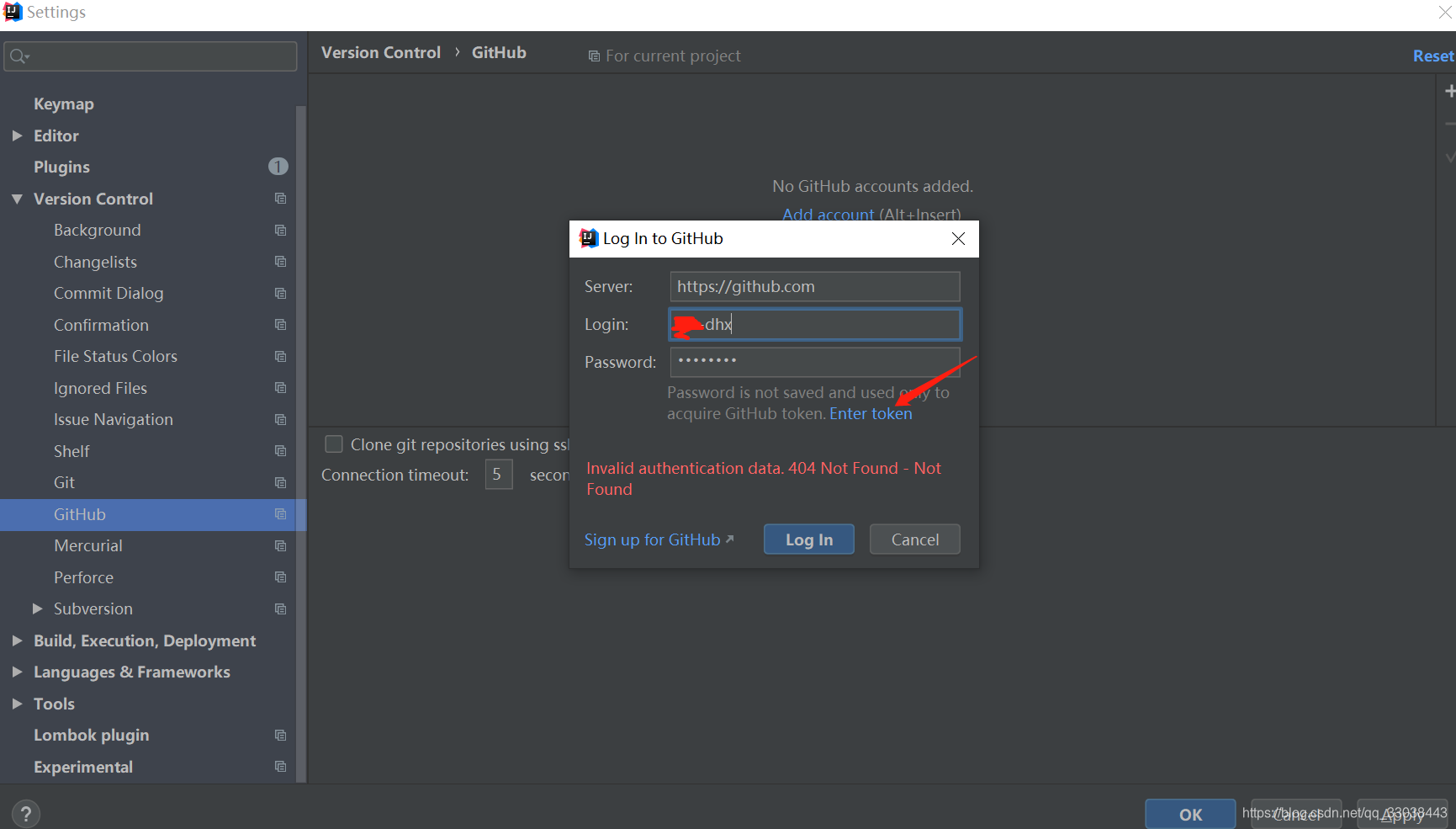Click in the Password field
The height and width of the screenshot is (829, 1456).
(x=815, y=362)
